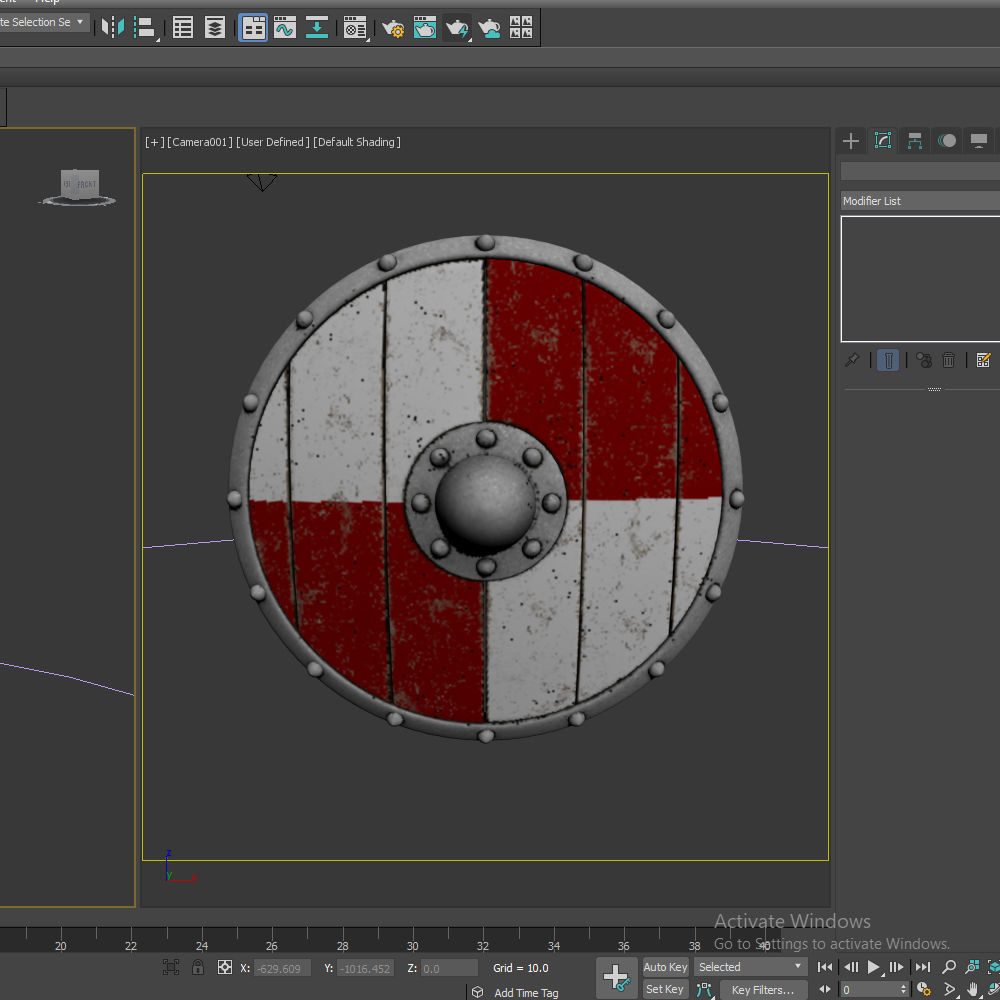
Task: Step to next frame
Action: (897, 967)
